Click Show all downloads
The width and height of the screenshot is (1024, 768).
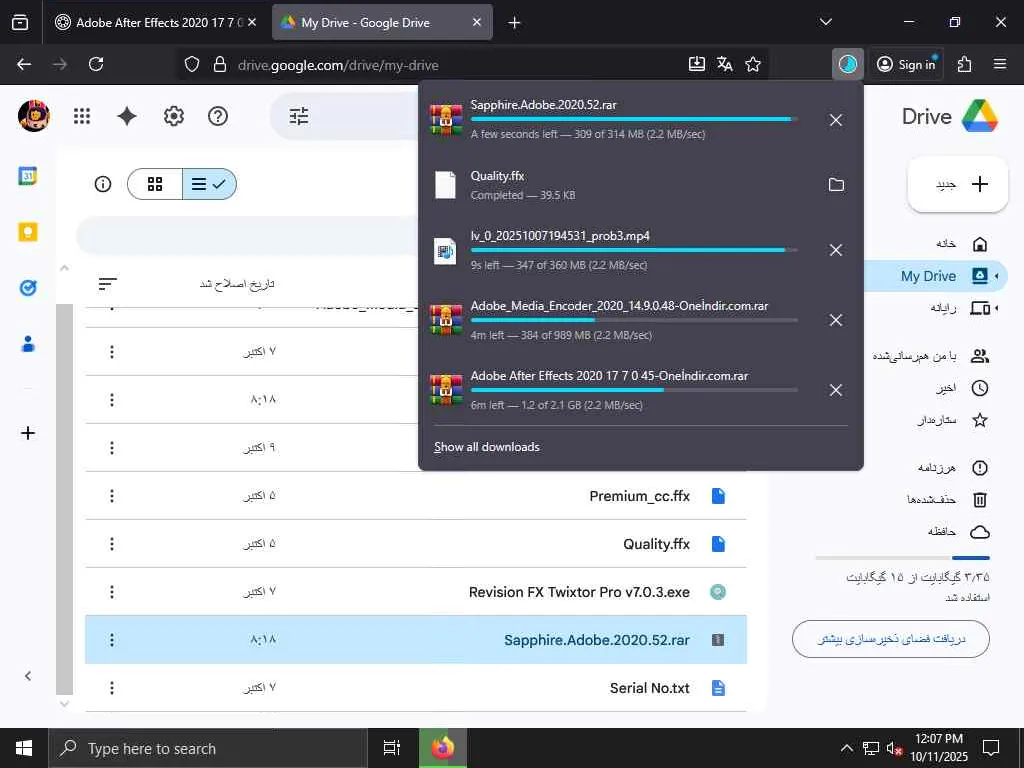coord(487,447)
